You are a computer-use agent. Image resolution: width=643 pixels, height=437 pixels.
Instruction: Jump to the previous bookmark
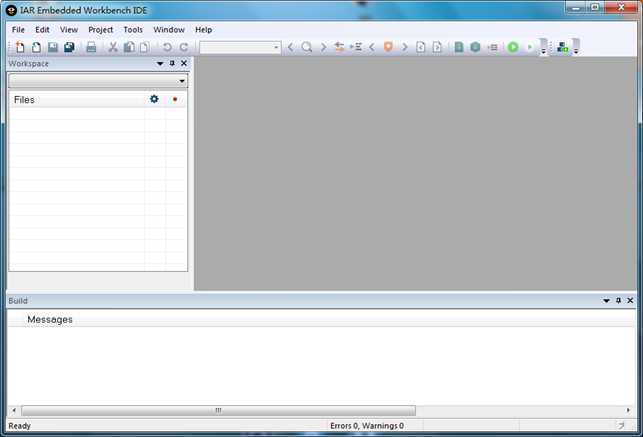(372, 47)
